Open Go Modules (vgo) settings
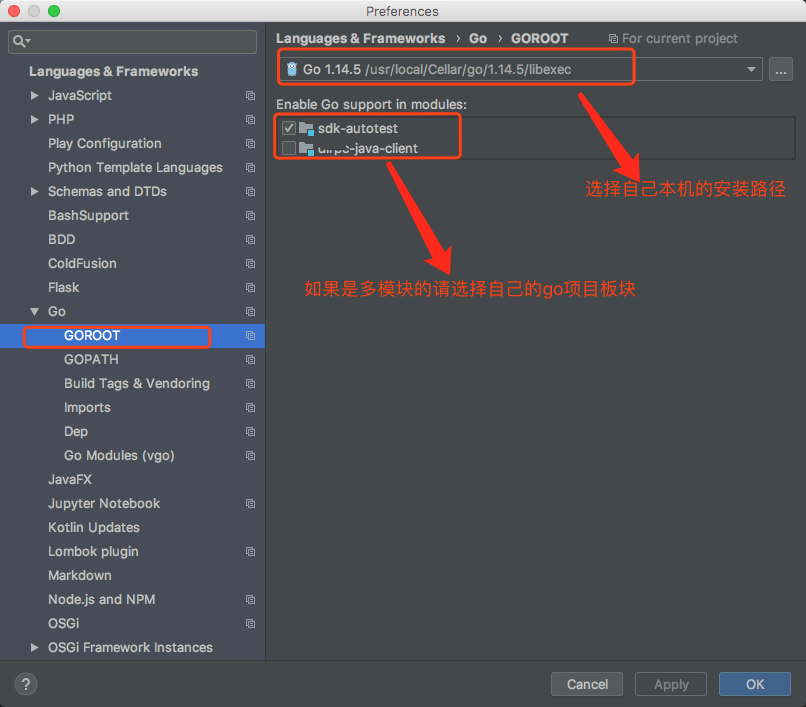Screen dimensions: 806x707 (119, 456)
